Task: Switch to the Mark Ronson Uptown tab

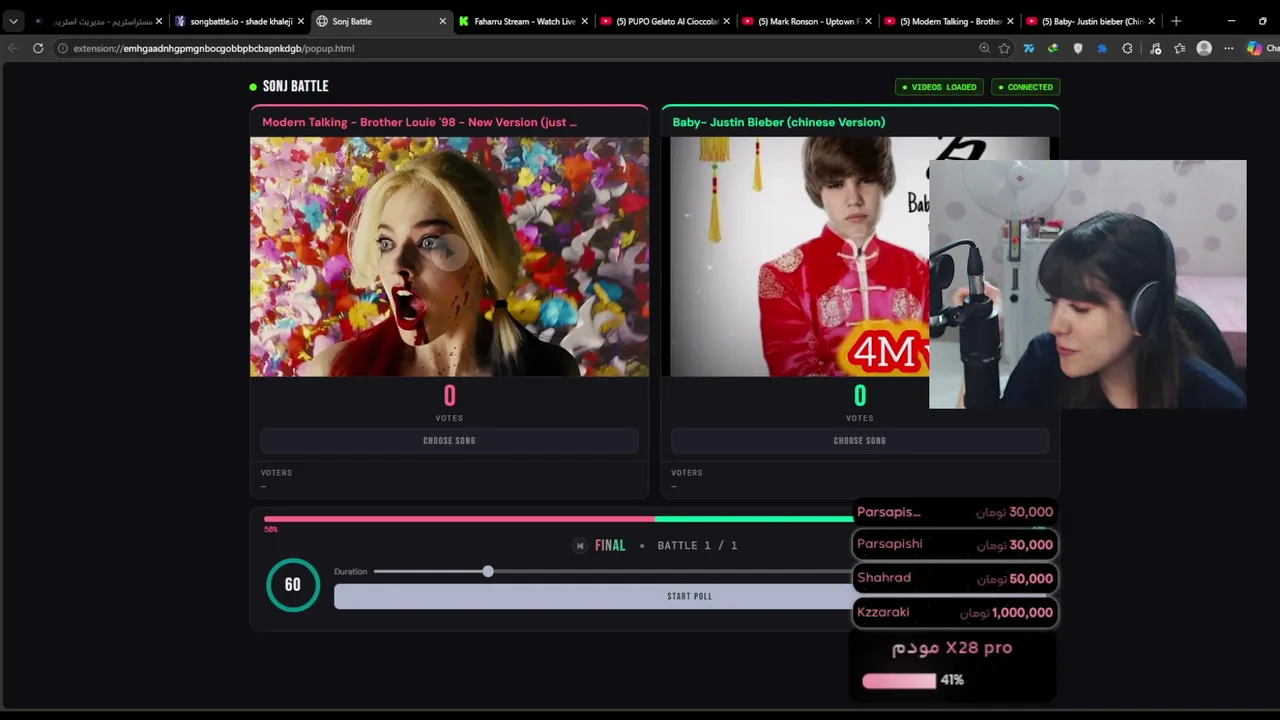Action: [x=808, y=21]
